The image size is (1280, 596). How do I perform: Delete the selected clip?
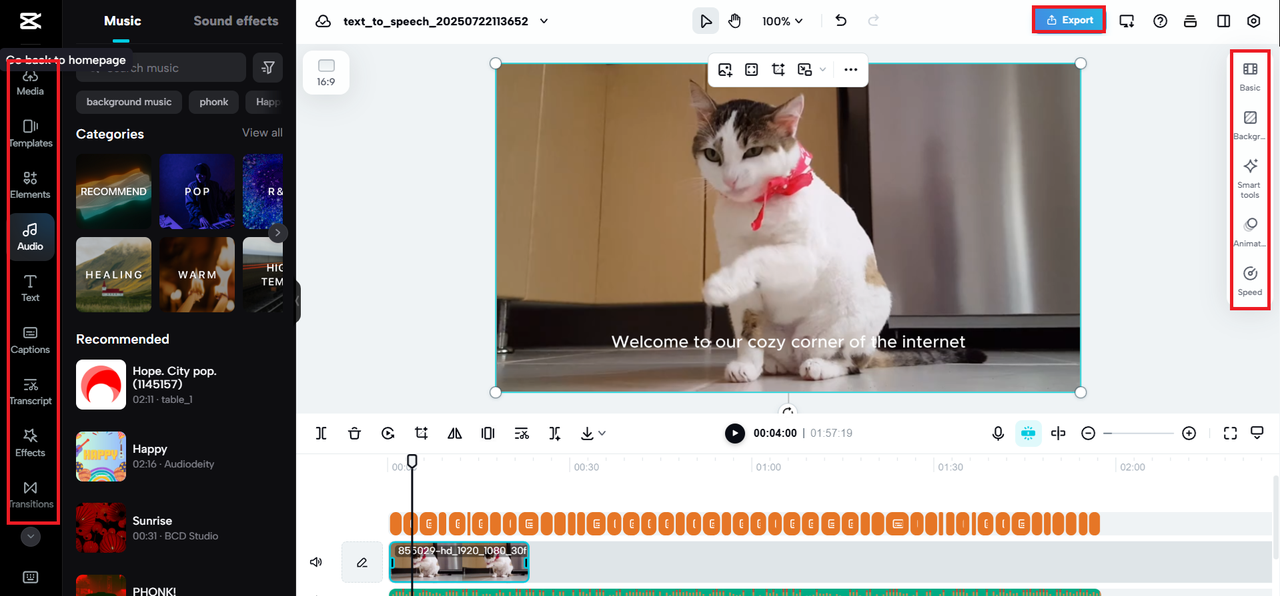coord(354,433)
